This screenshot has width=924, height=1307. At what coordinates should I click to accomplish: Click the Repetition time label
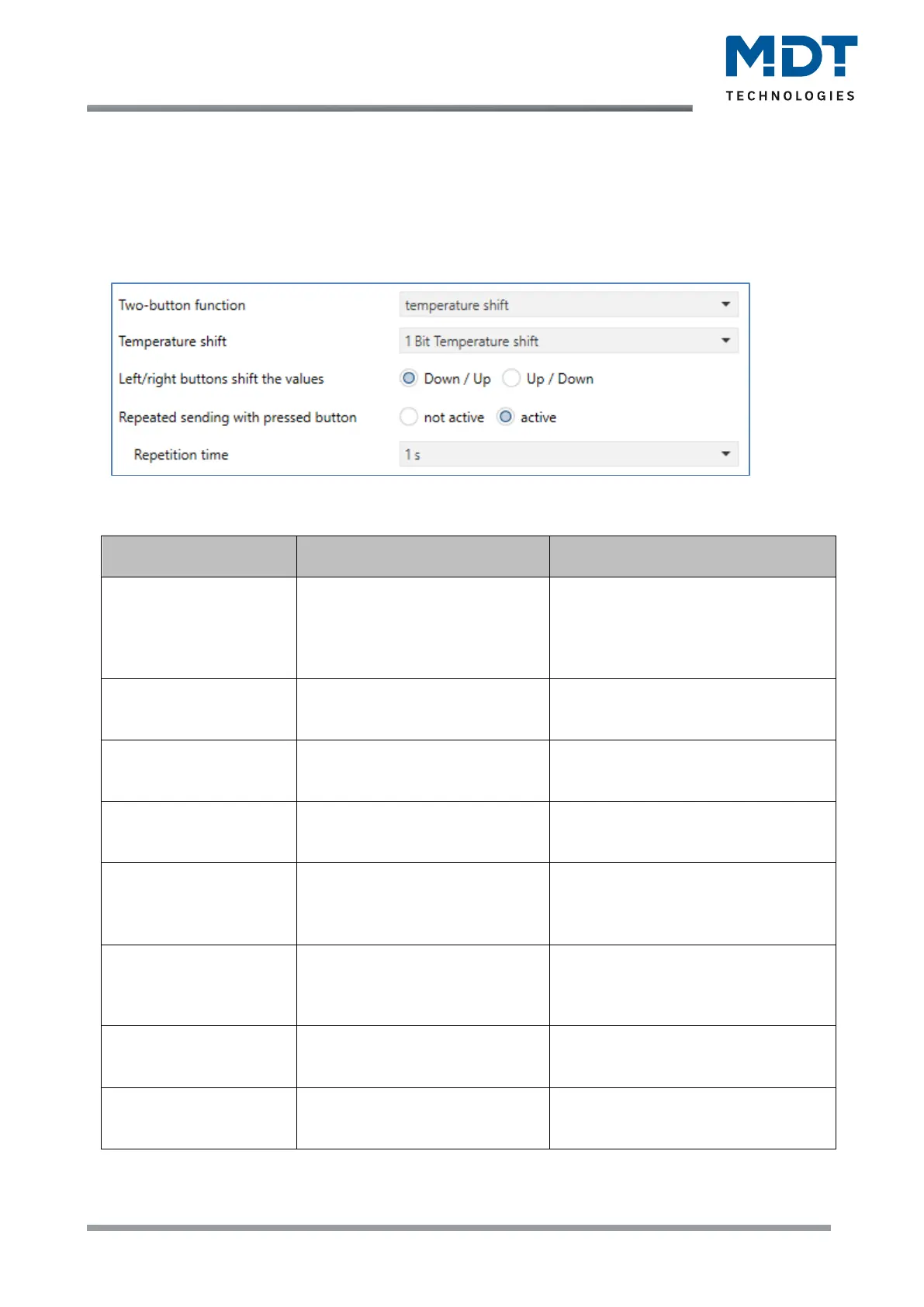(181, 455)
